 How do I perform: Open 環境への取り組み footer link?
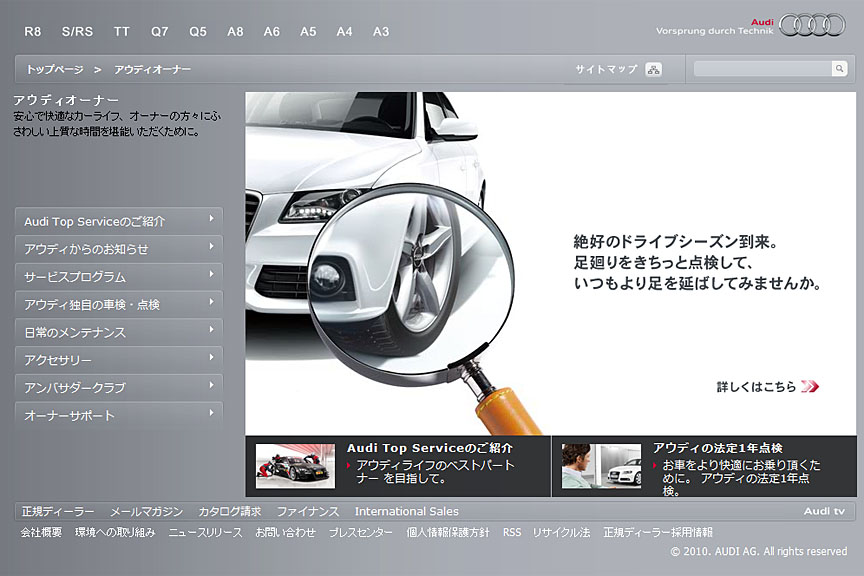[x=115, y=532]
